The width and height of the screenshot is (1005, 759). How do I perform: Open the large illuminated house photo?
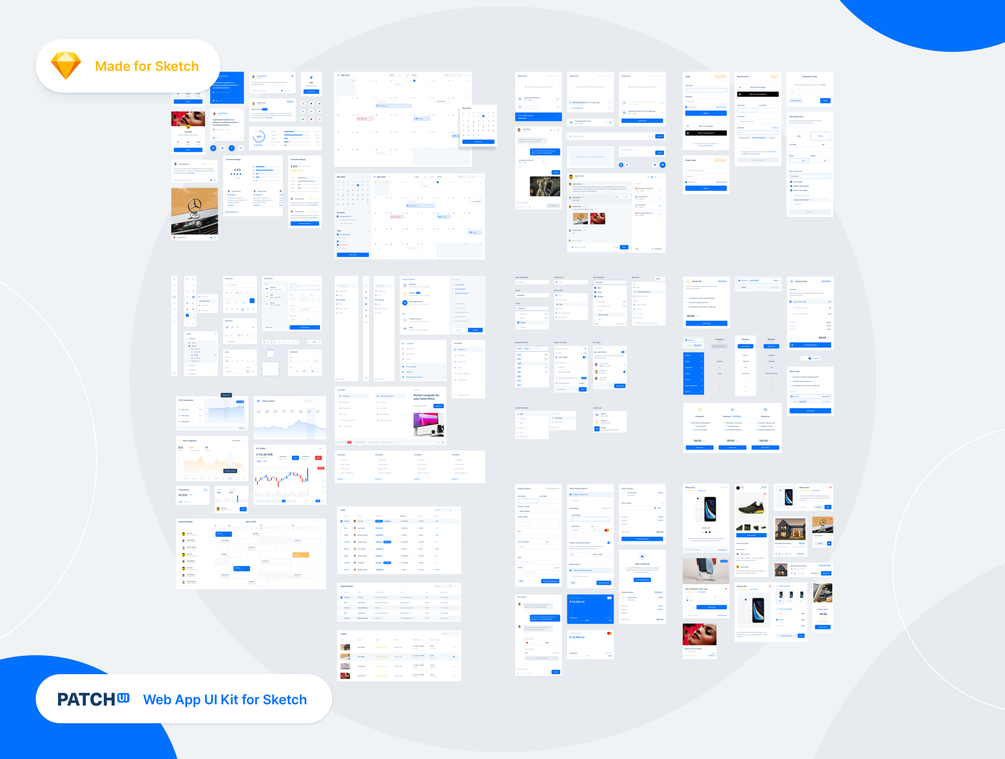click(790, 530)
